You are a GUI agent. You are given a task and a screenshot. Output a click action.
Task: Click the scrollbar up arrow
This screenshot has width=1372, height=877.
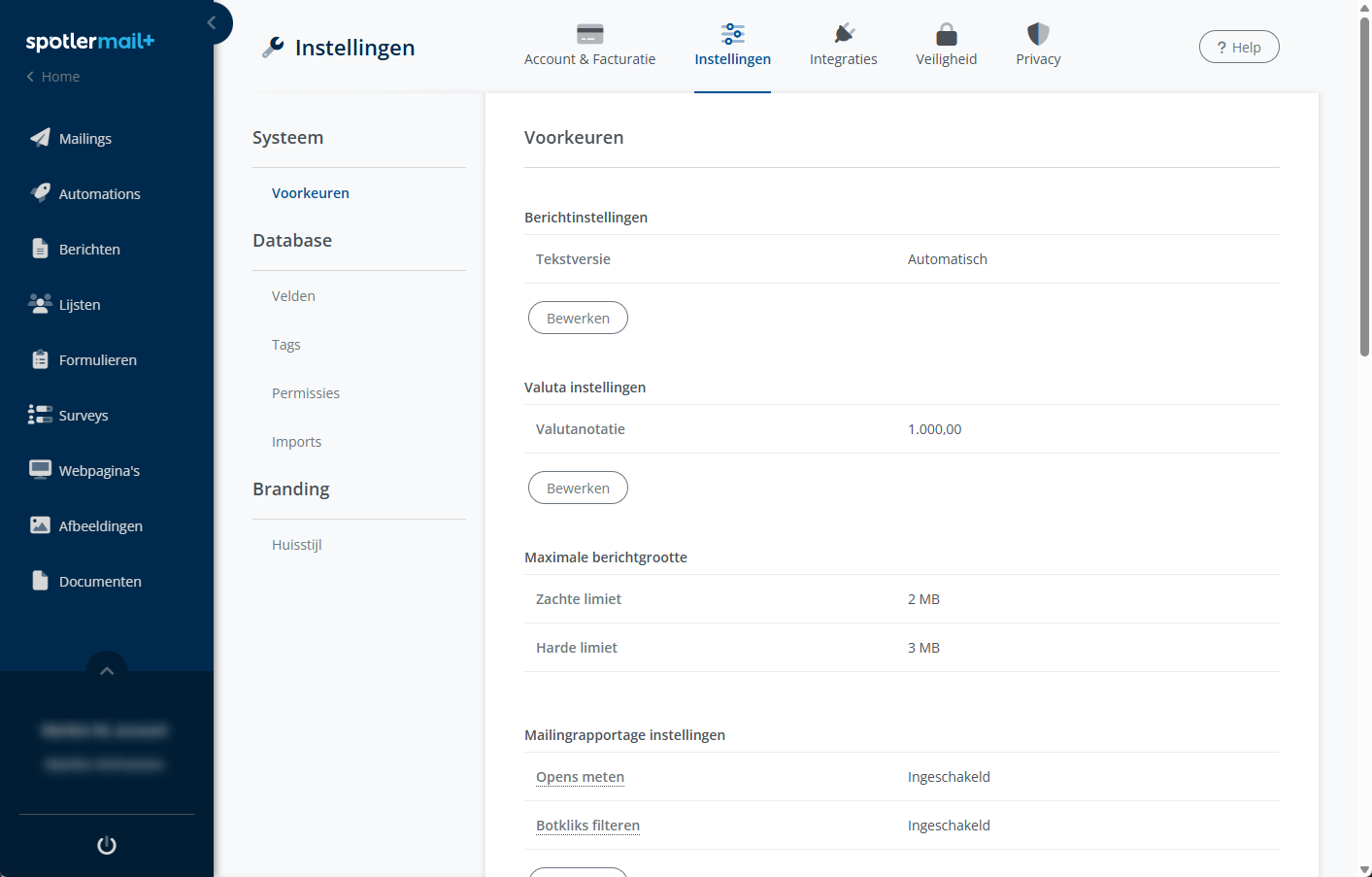pyautogui.click(x=1364, y=7)
